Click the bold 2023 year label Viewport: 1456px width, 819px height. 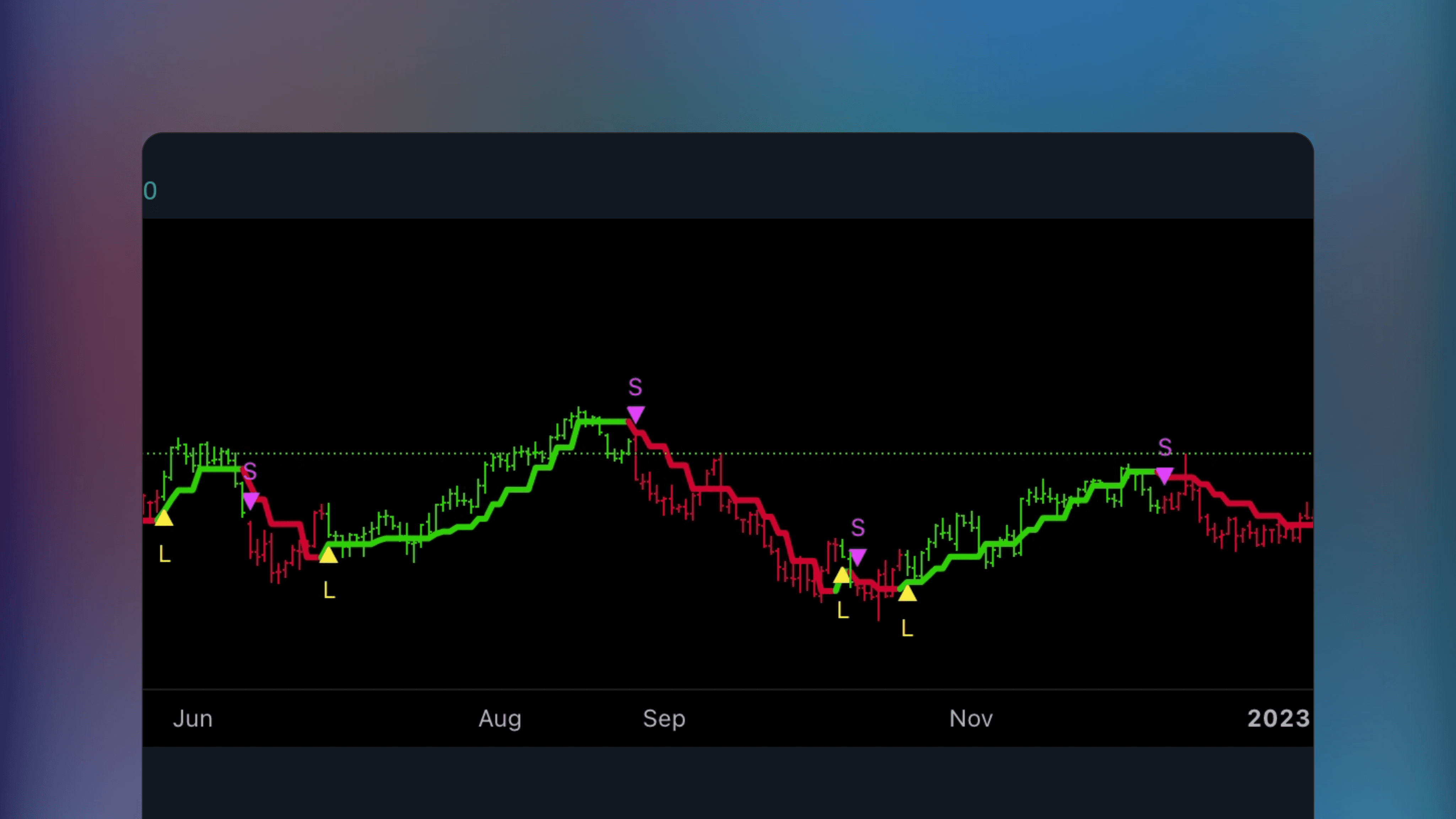[1278, 718]
